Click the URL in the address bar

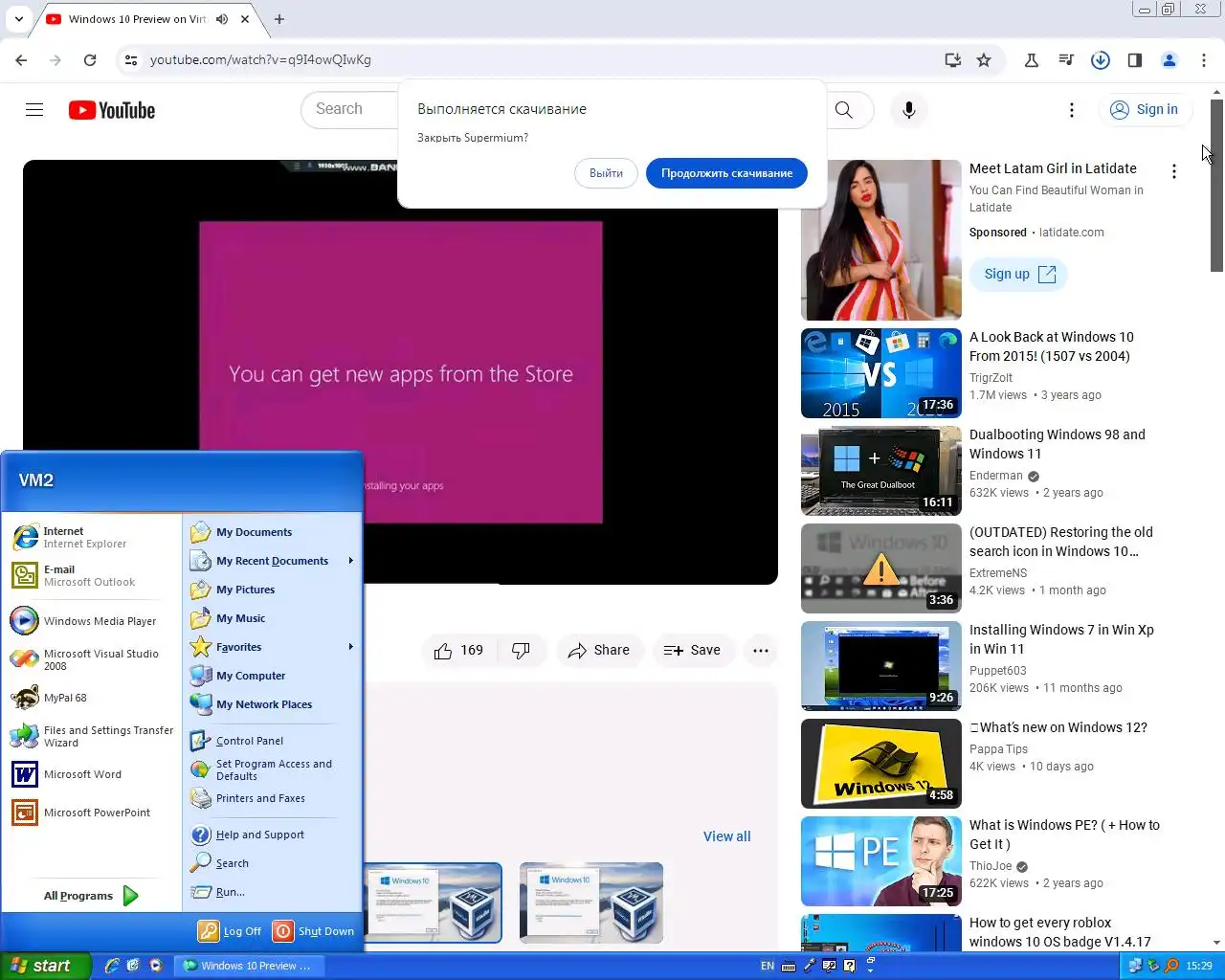tap(260, 59)
